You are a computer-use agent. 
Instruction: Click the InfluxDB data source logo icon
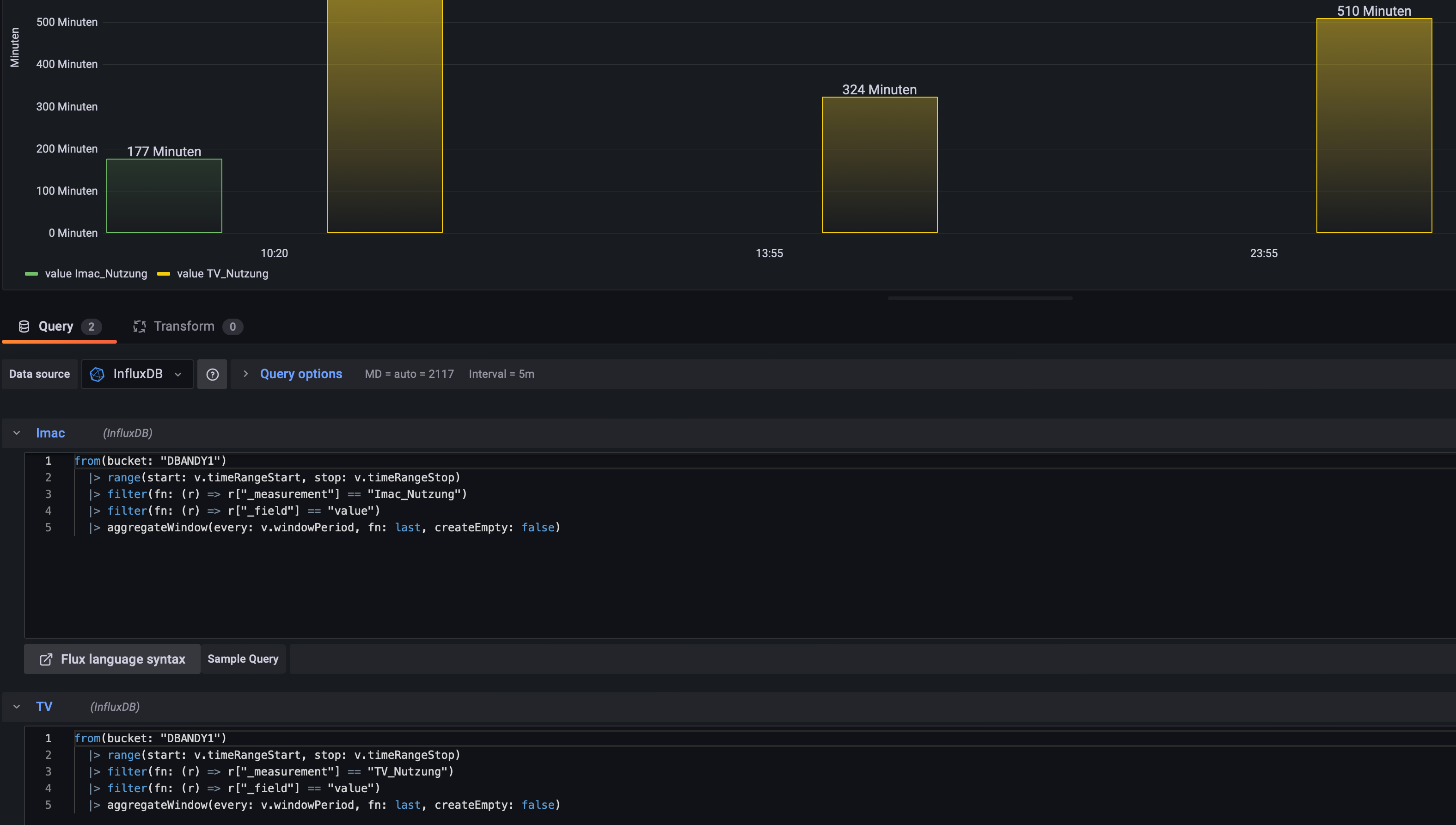coord(97,374)
